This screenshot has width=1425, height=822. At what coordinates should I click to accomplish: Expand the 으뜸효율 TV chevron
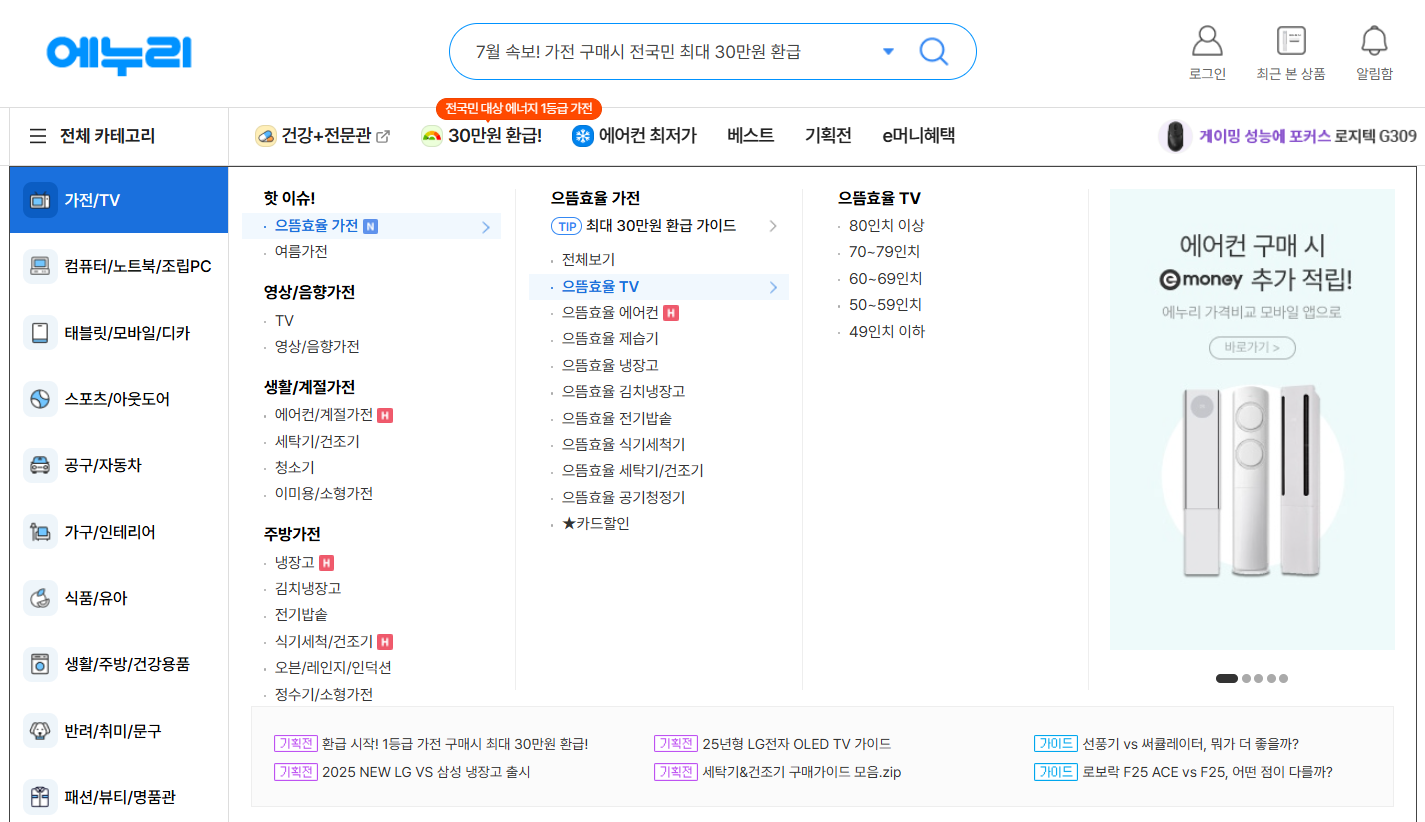[x=771, y=286]
